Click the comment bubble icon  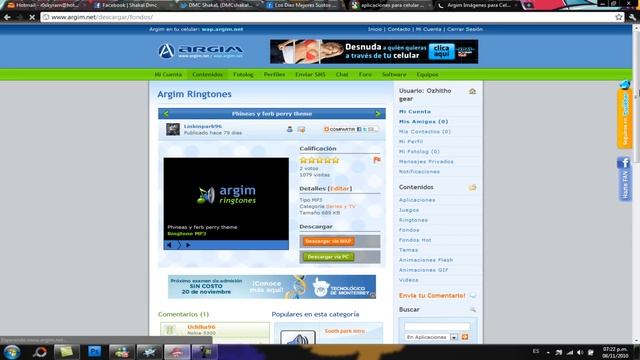coord(473,295)
